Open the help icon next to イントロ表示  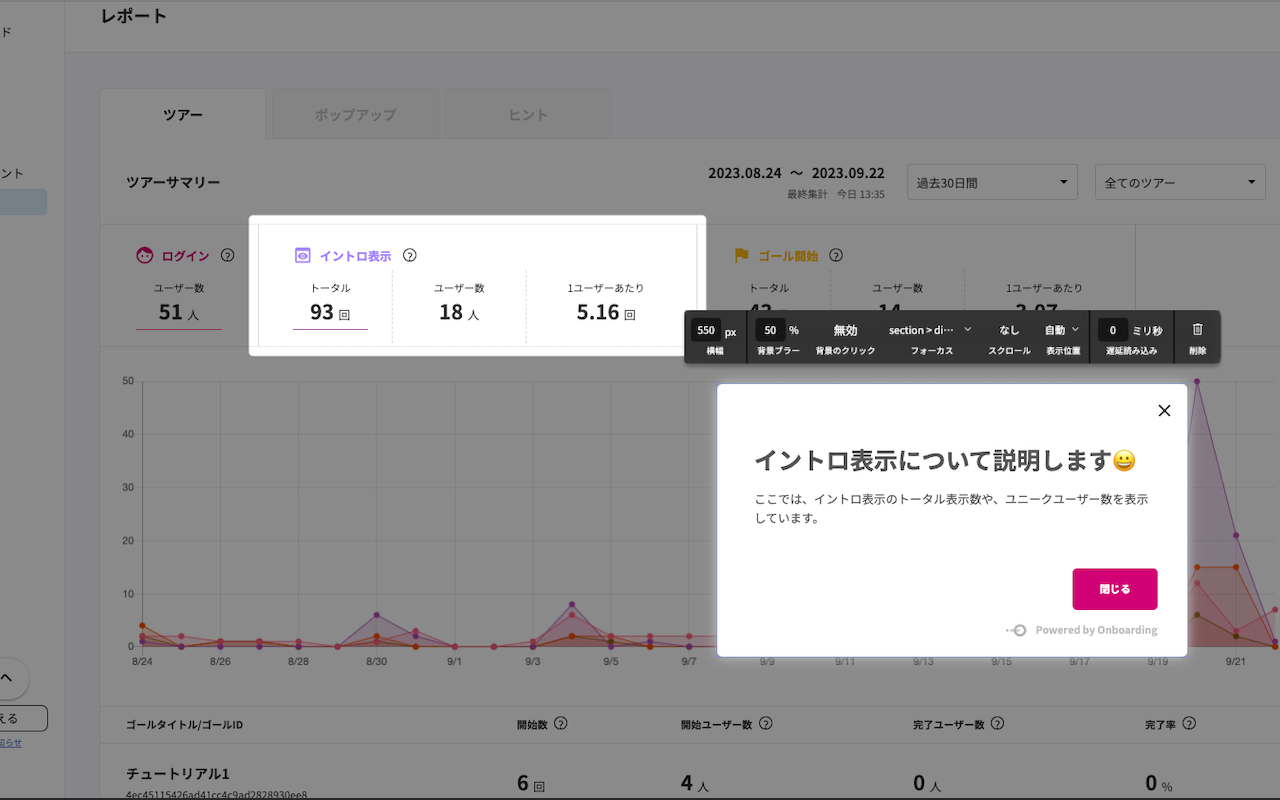(x=410, y=255)
